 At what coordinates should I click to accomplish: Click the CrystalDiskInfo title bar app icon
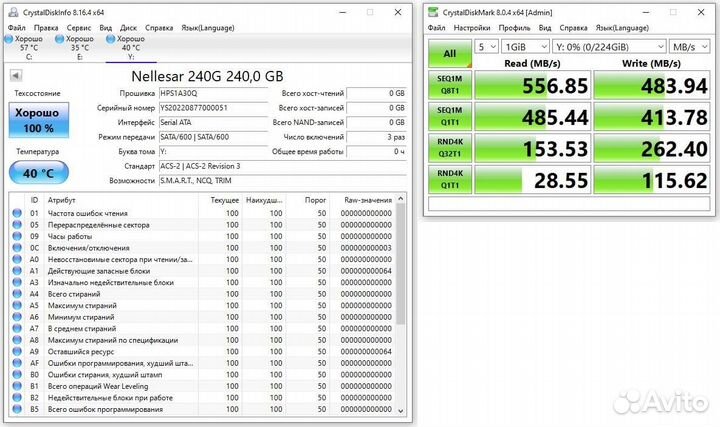click(x=14, y=12)
